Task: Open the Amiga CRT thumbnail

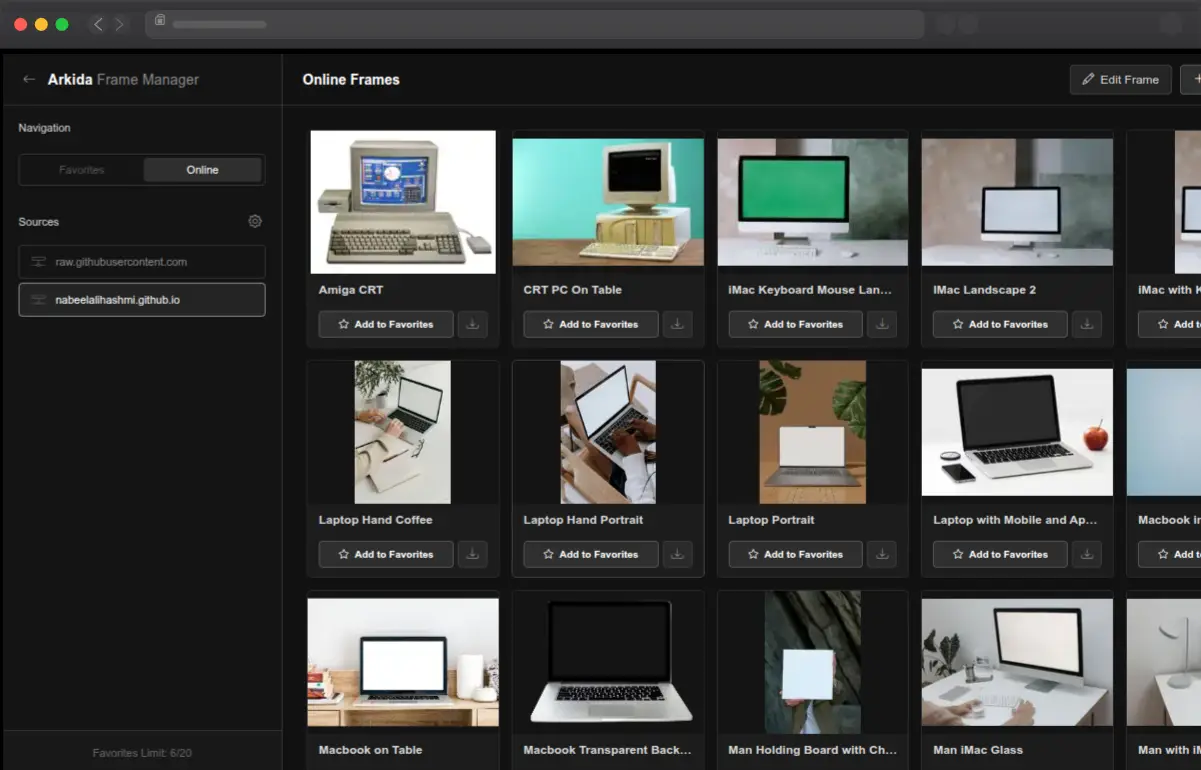Action: [x=403, y=202]
